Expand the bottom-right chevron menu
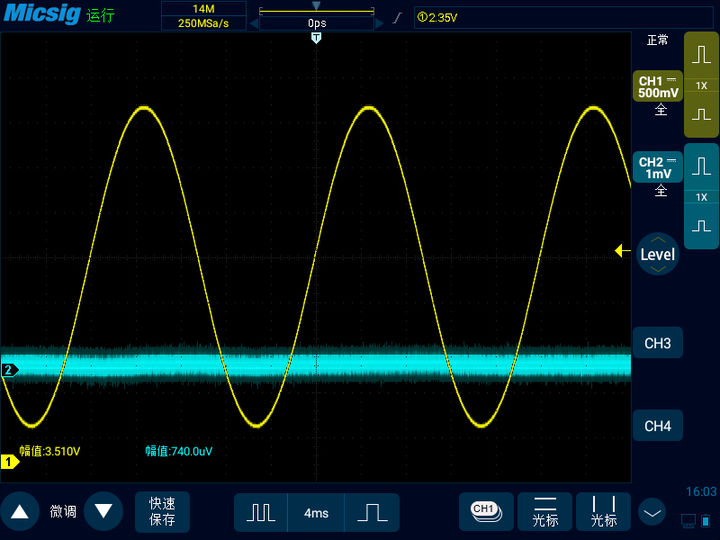 pyautogui.click(x=652, y=512)
